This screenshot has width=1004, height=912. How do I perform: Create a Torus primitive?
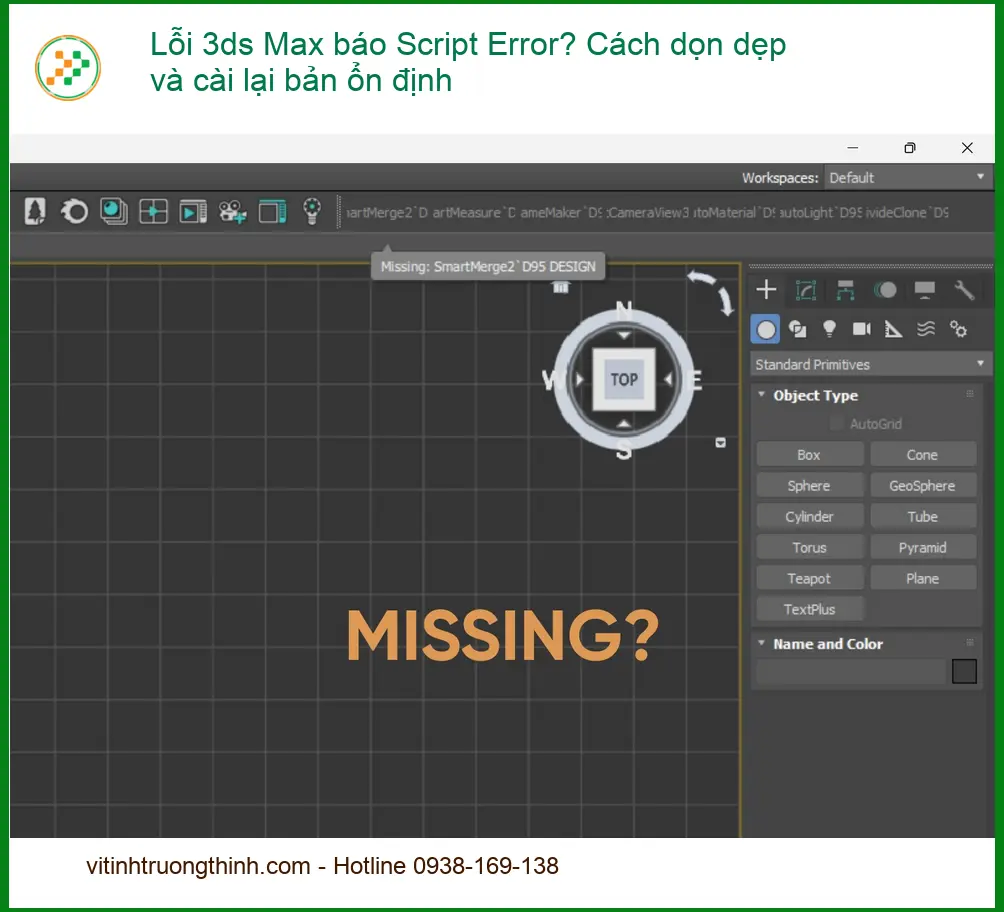point(809,547)
